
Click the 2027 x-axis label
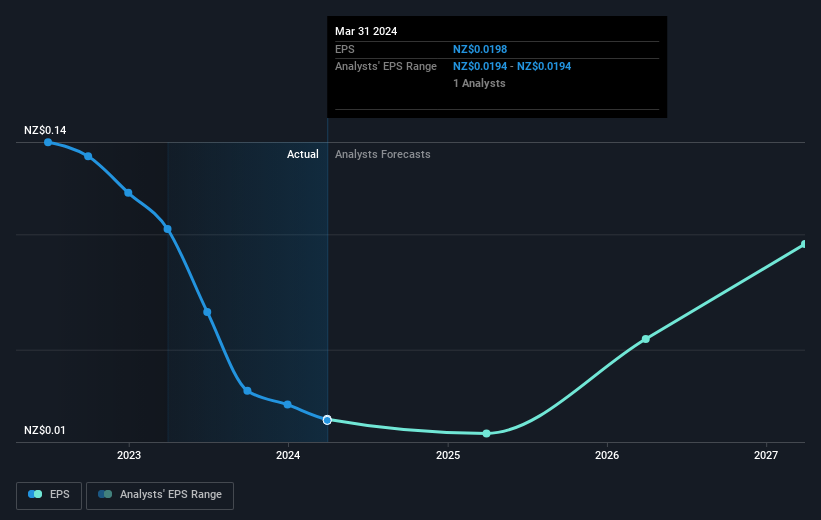click(766, 455)
